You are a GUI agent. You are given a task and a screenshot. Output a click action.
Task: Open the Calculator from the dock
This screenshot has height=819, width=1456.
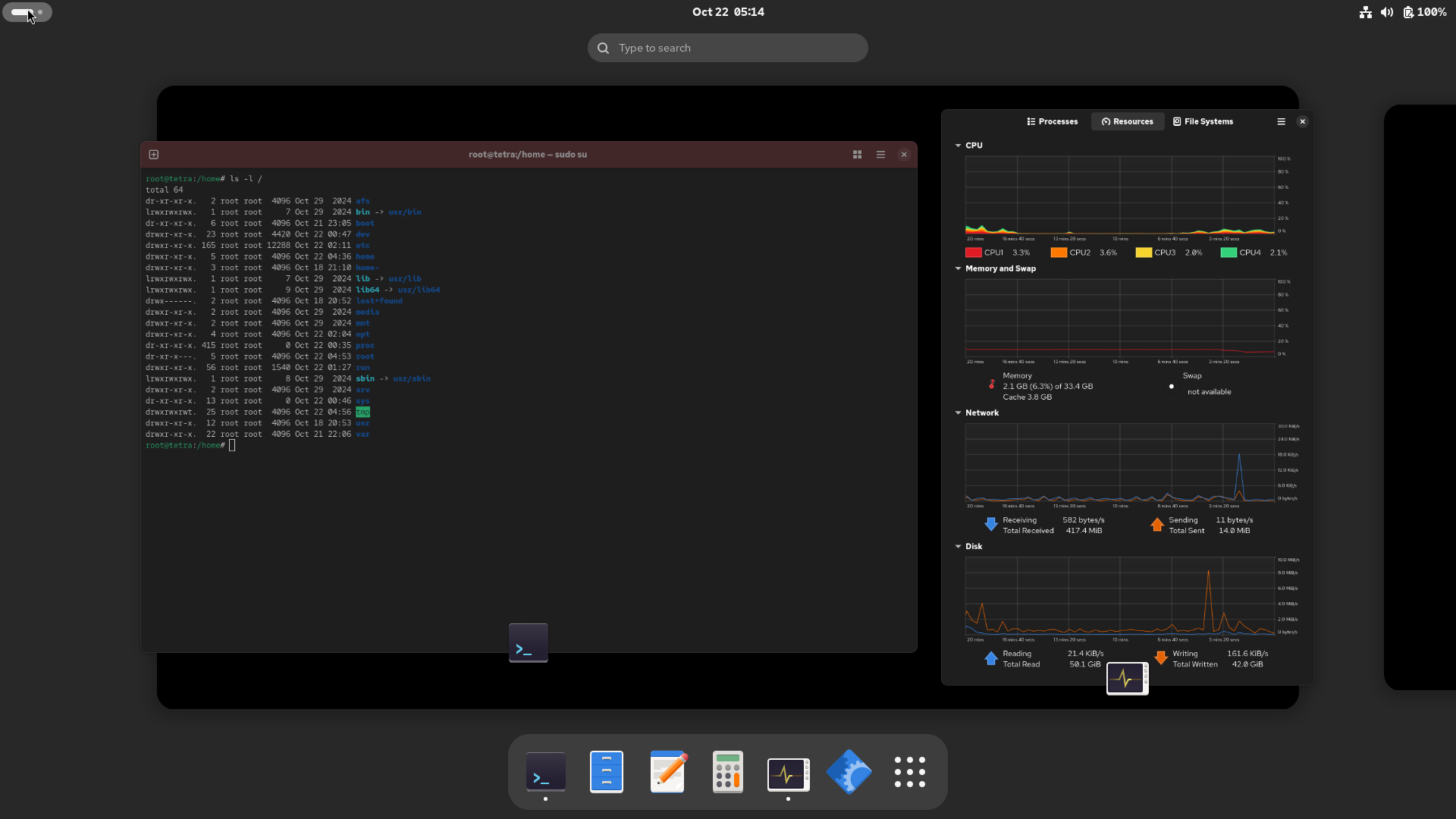point(727,772)
